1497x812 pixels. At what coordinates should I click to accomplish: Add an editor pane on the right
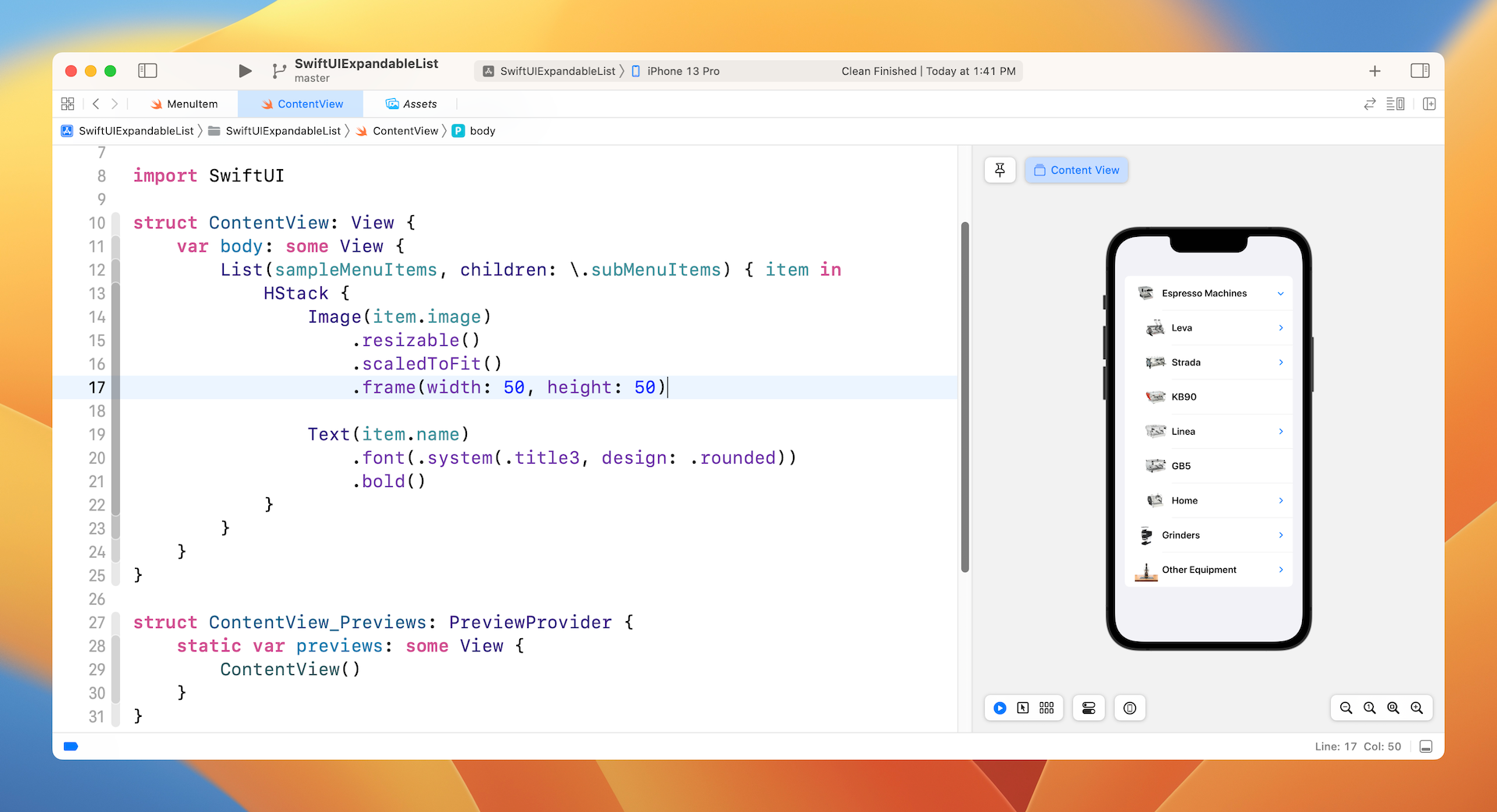coord(1429,104)
